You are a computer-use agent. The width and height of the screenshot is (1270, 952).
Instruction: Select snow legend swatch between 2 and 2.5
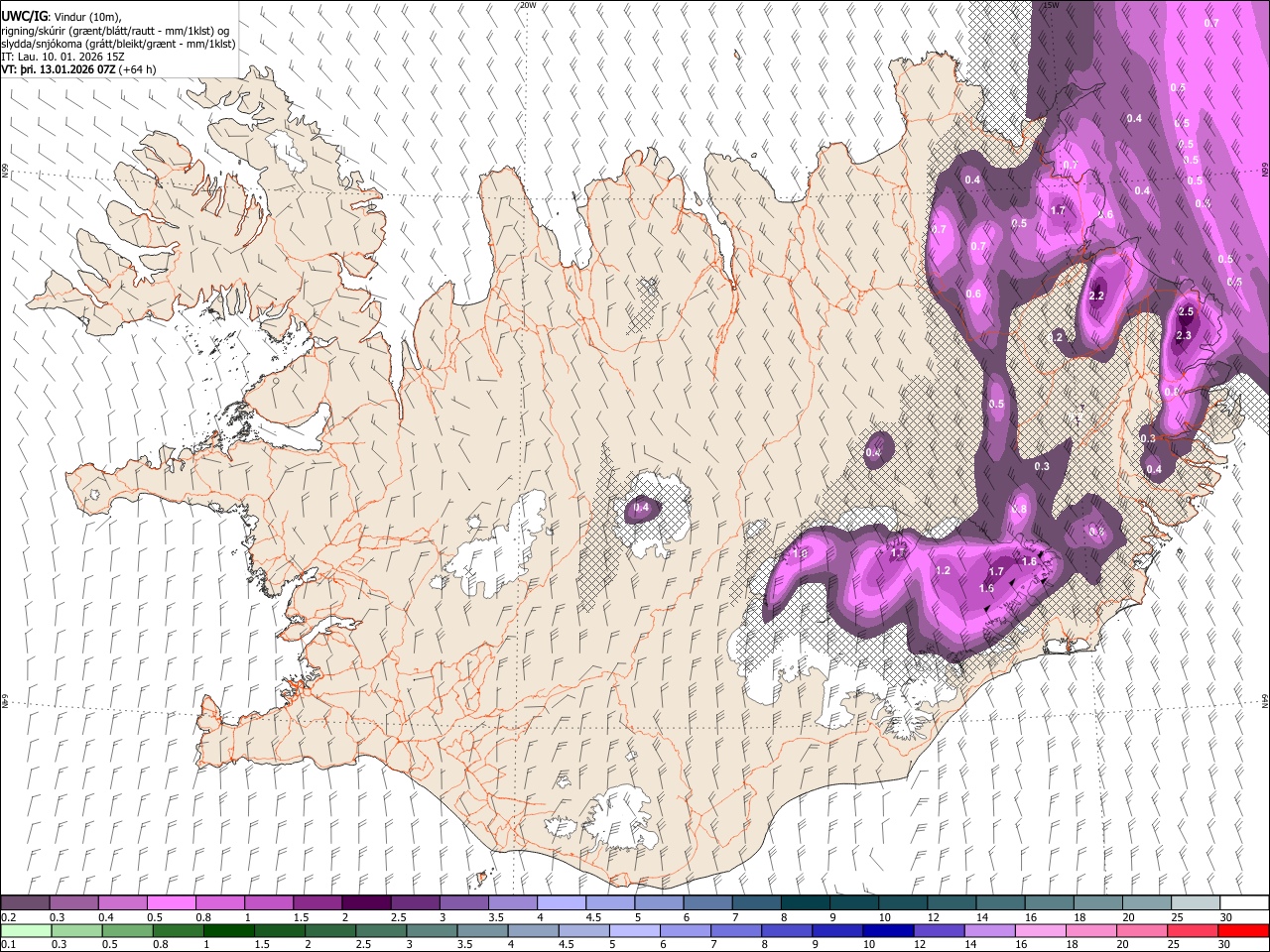[x=366, y=902]
